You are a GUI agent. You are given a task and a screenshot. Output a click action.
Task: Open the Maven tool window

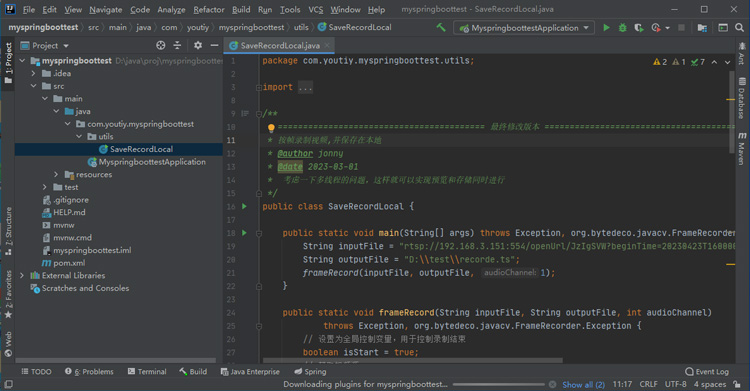click(741, 149)
